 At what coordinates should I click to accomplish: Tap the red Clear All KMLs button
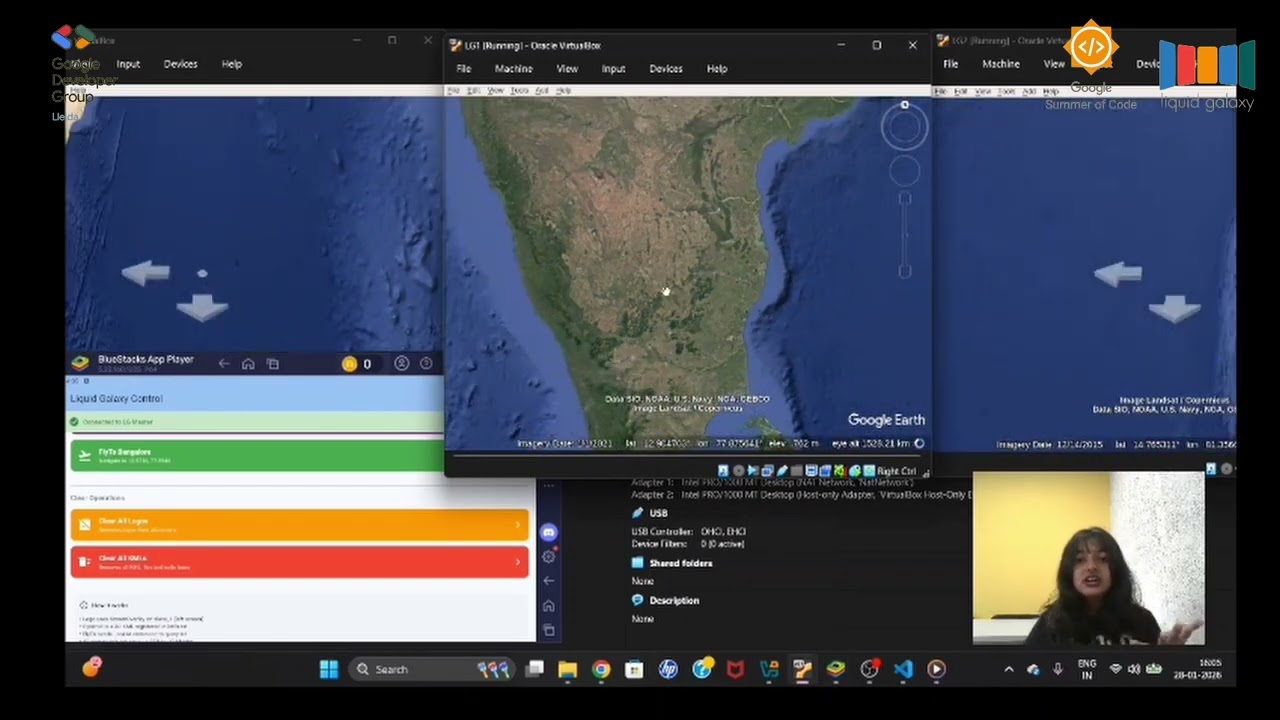(299, 561)
